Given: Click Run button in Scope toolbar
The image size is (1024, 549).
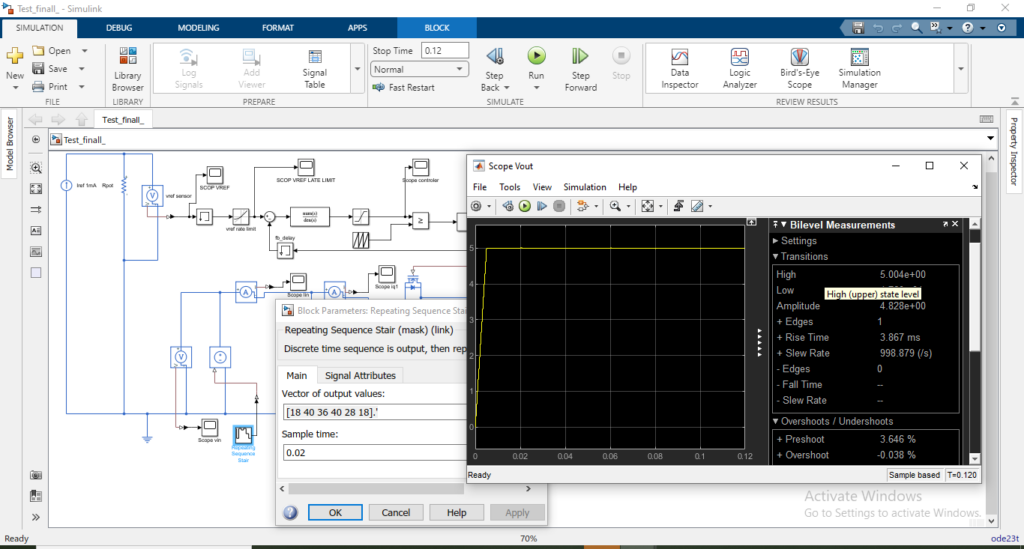Looking at the screenshot, I should click(524, 206).
